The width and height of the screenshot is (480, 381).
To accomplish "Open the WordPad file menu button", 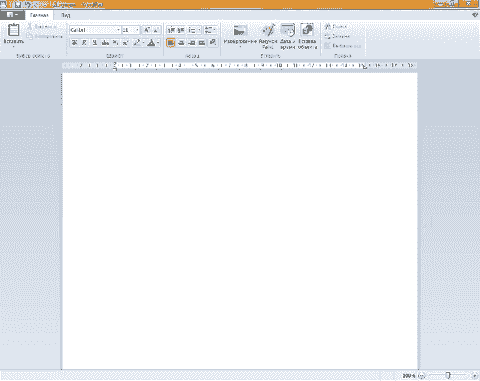I will click(x=12, y=15).
